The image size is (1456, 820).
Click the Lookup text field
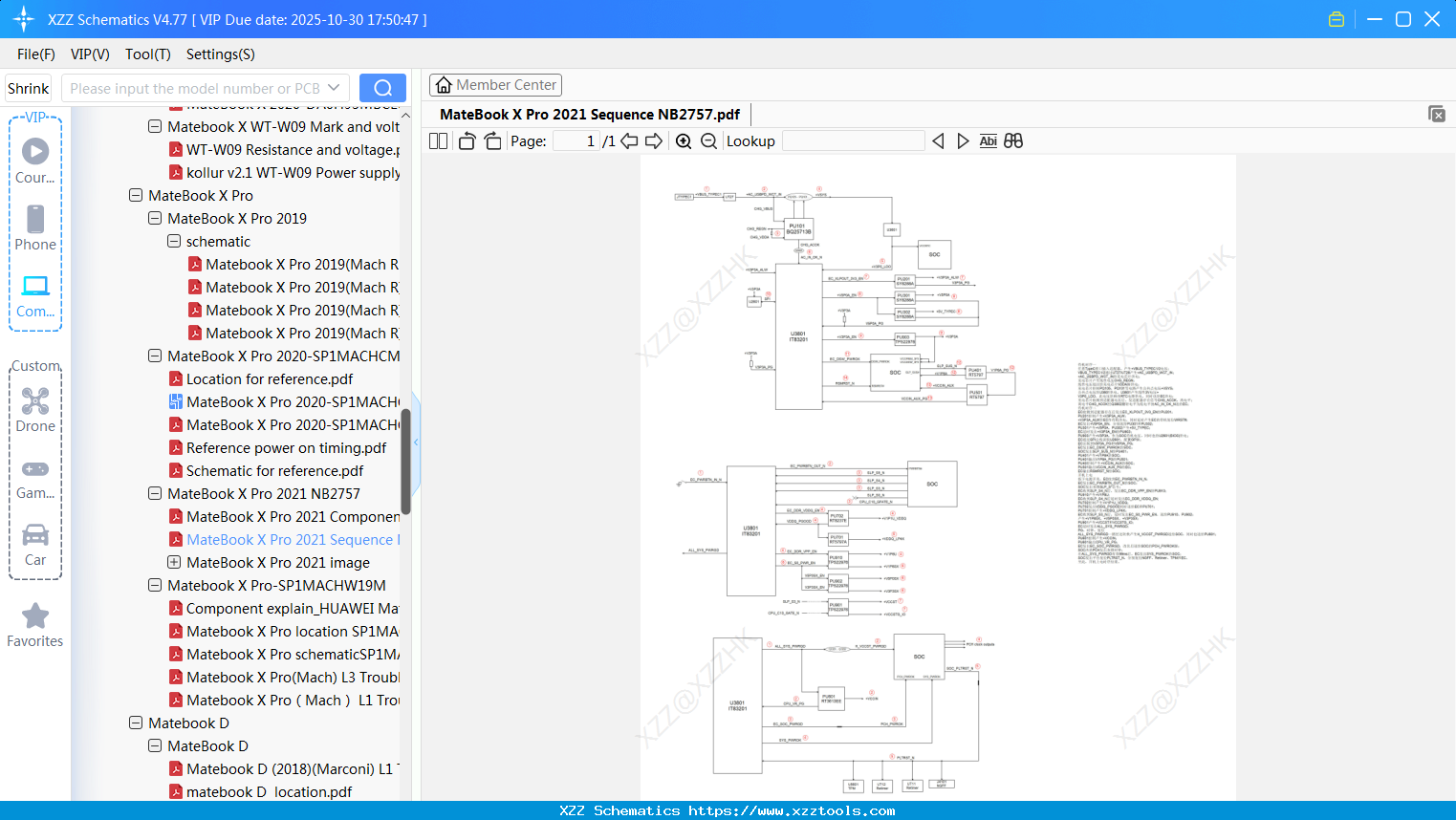(854, 141)
